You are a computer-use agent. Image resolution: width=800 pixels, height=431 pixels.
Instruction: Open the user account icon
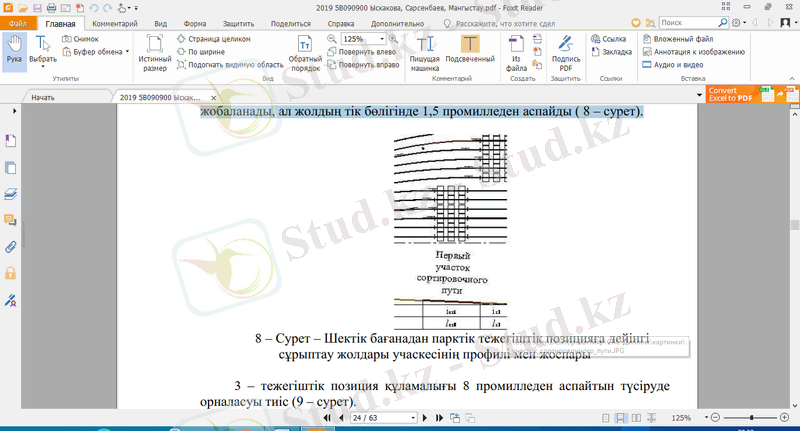click(785, 23)
